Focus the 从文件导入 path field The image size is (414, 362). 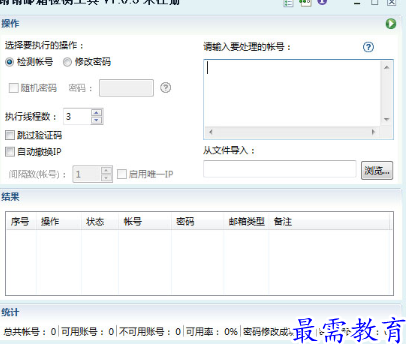tap(280, 169)
